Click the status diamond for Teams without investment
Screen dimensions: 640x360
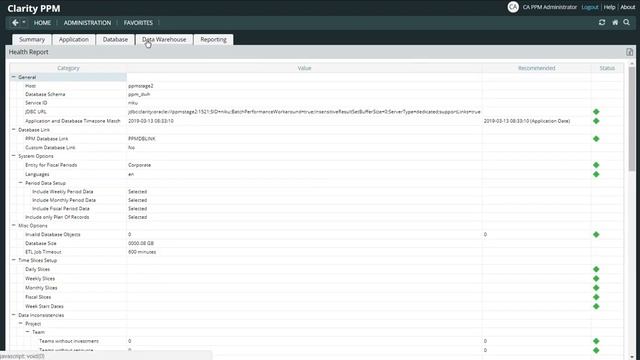click(x=596, y=341)
